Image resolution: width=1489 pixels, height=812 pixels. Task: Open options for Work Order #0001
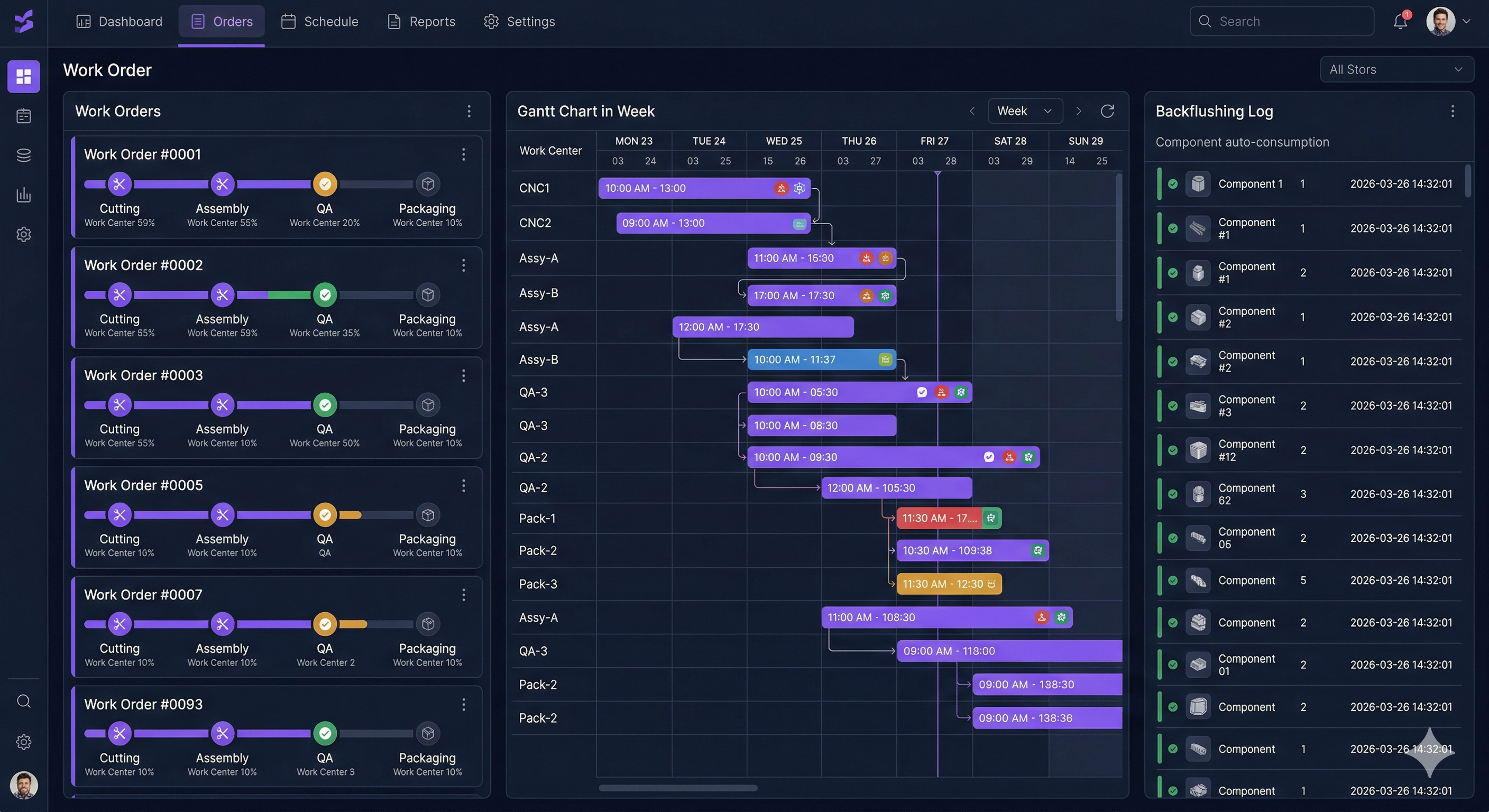pos(464,154)
